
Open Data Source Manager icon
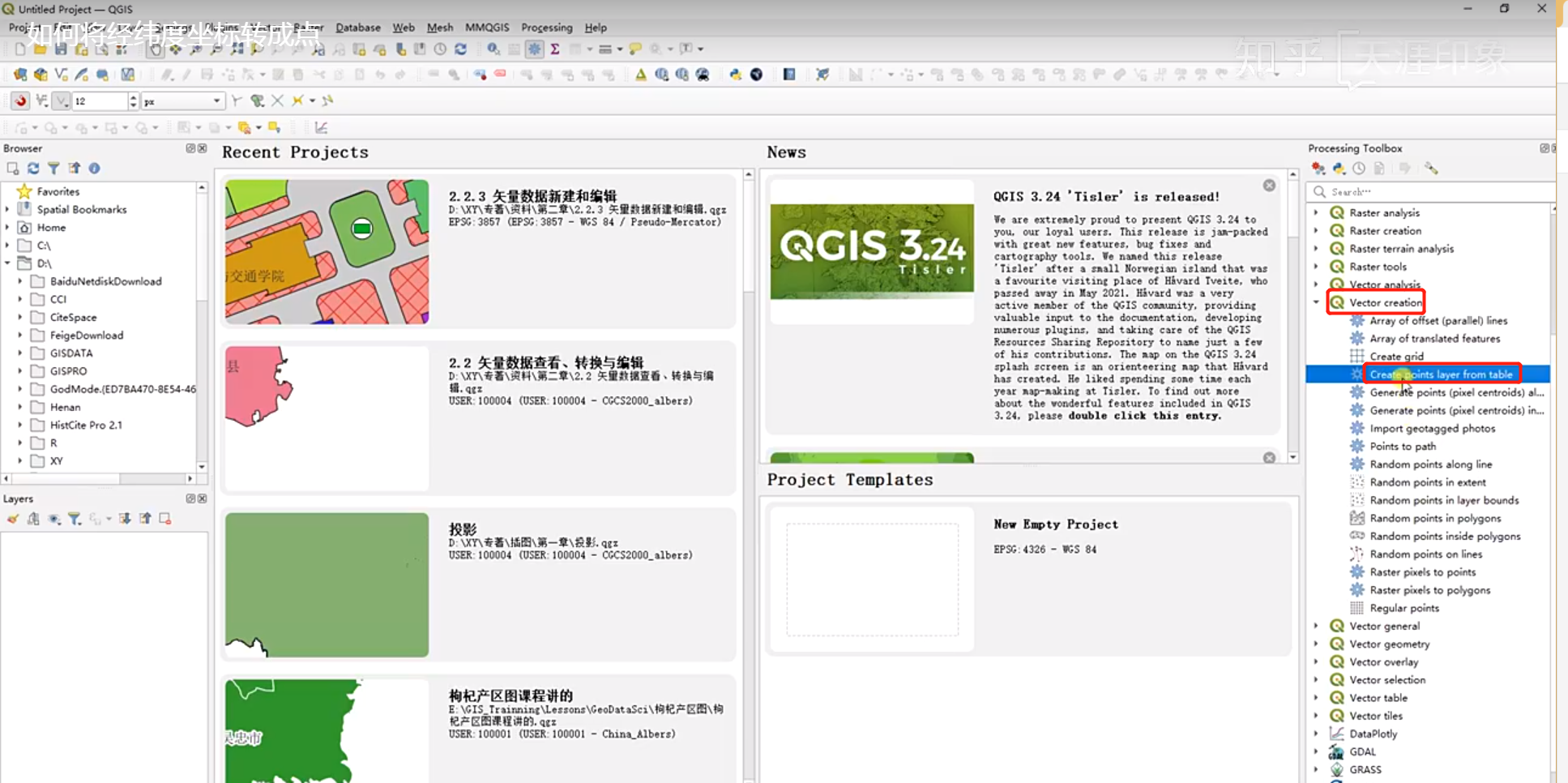(x=20, y=75)
